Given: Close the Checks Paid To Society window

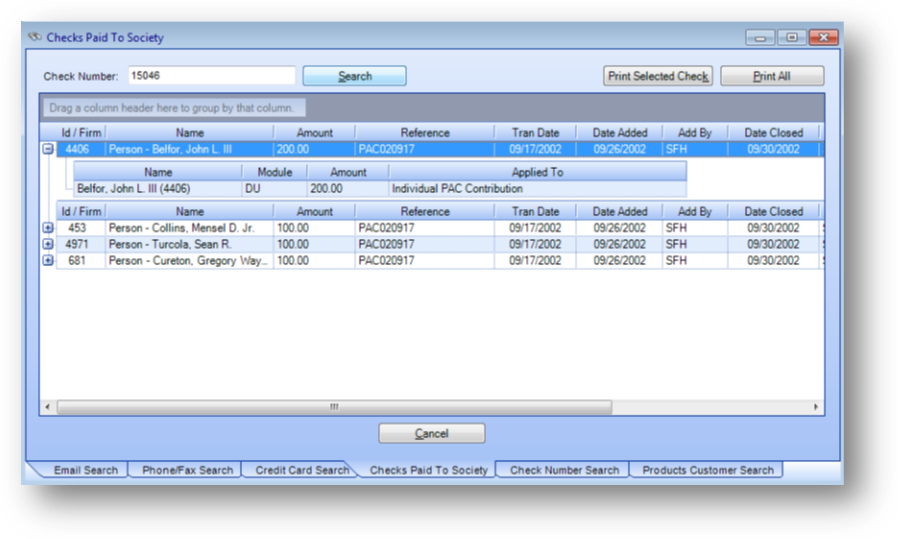Looking at the screenshot, I should (824, 37).
